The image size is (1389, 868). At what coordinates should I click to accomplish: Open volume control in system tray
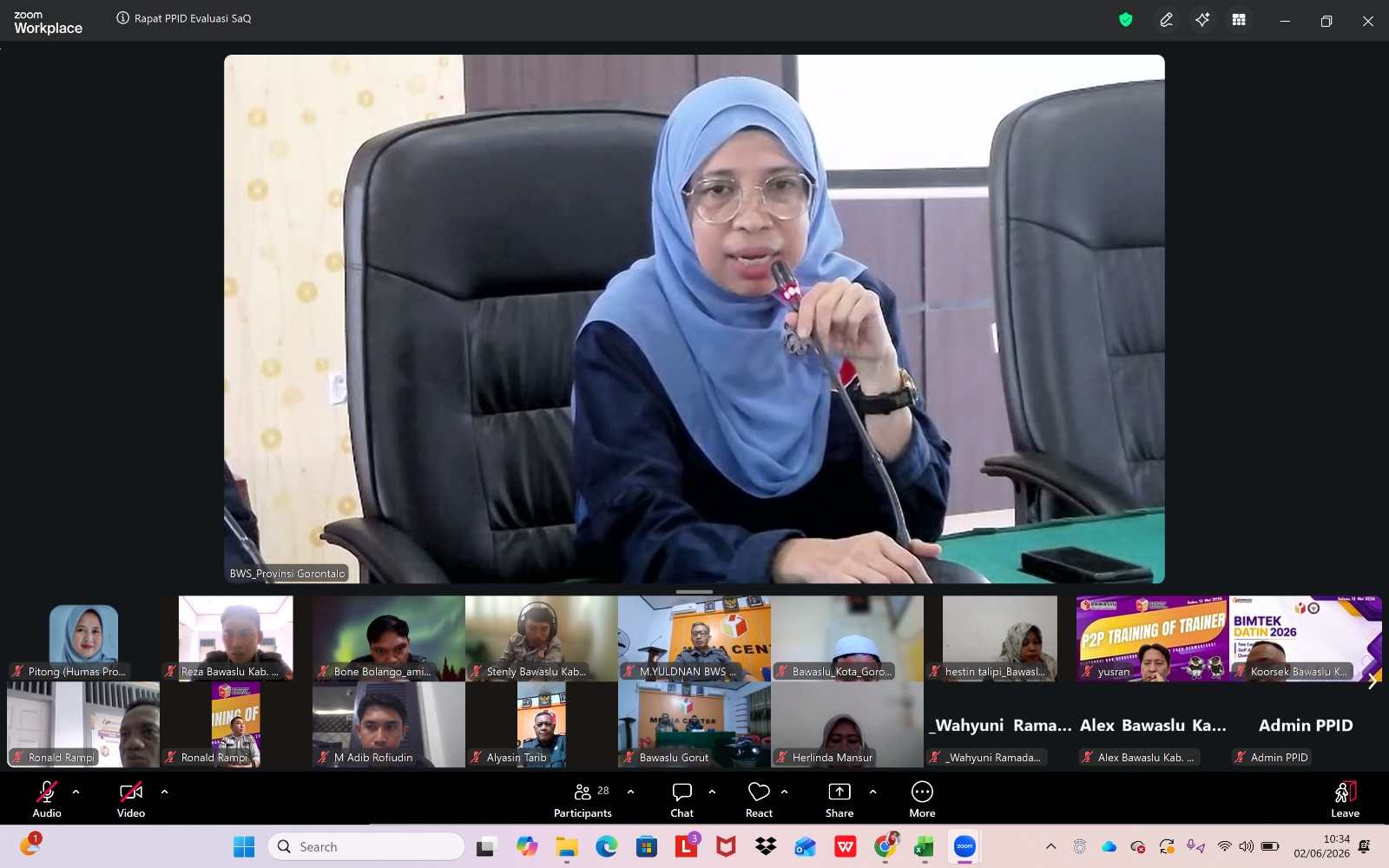(x=1247, y=846)
